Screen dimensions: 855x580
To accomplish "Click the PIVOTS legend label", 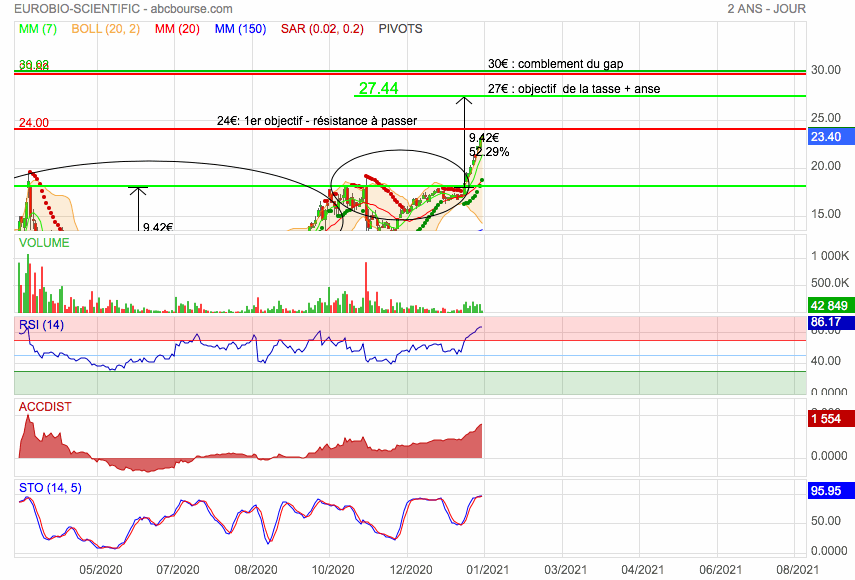I will (400, 29).
